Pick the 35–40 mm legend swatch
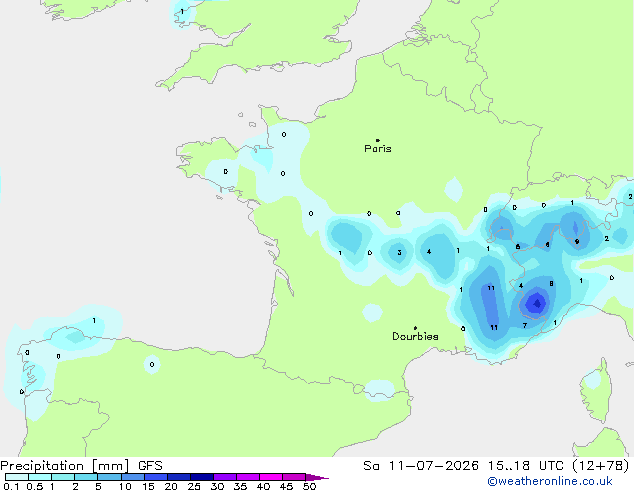 [x=248, y=477]
